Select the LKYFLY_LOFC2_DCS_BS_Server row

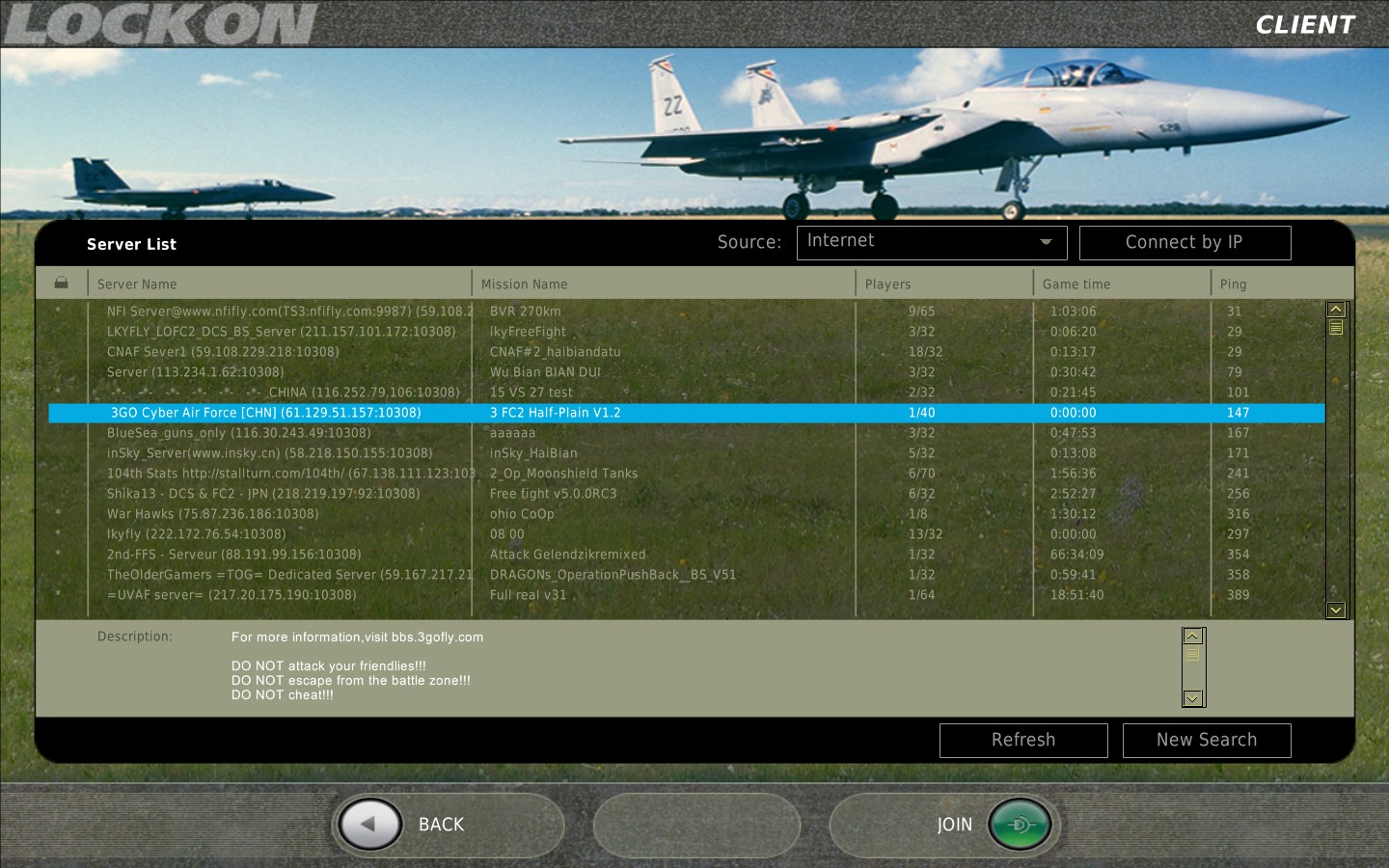pos(686,332)
